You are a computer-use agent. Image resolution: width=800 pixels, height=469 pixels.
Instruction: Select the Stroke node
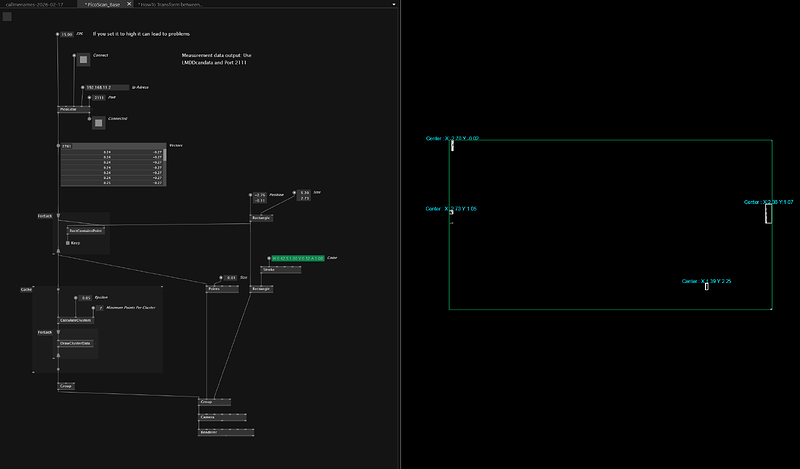pyautogui.click(x=268, y=270)
